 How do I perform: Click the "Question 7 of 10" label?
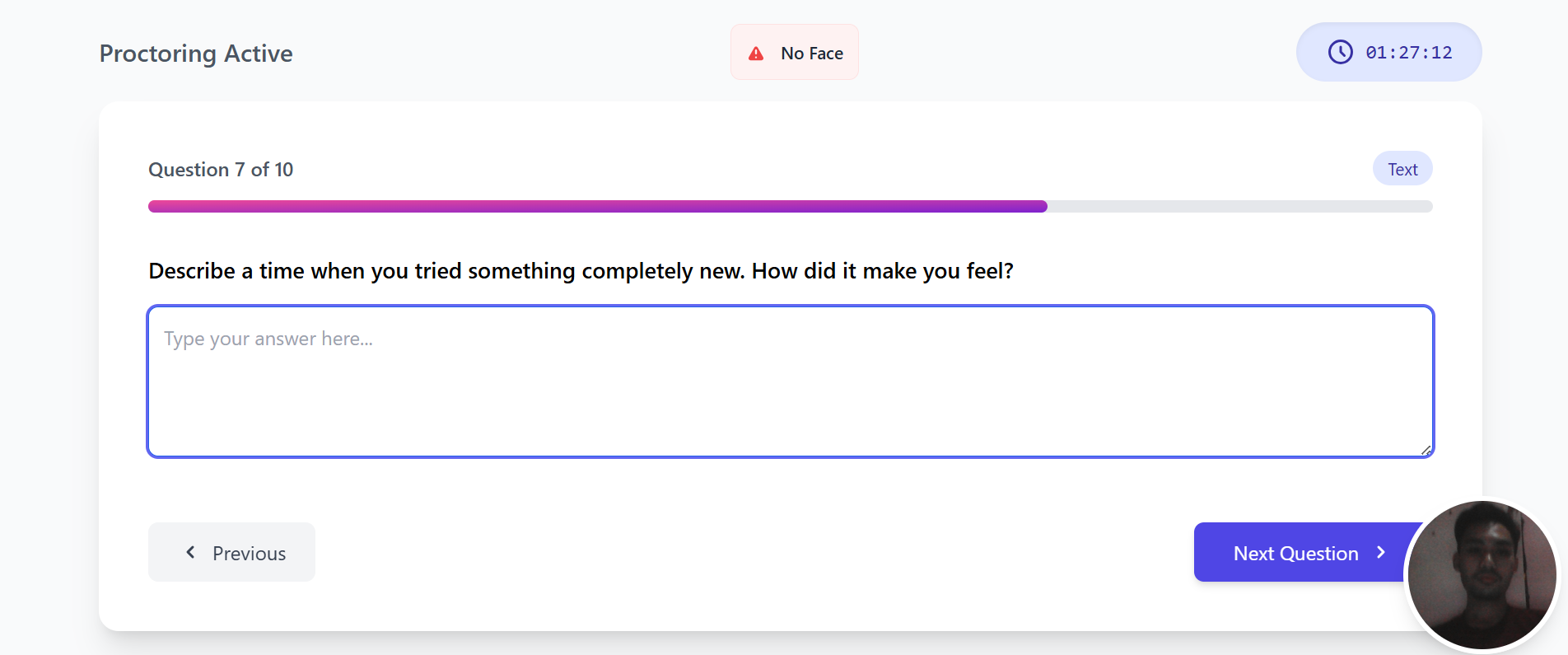click(x=221, y=170)
